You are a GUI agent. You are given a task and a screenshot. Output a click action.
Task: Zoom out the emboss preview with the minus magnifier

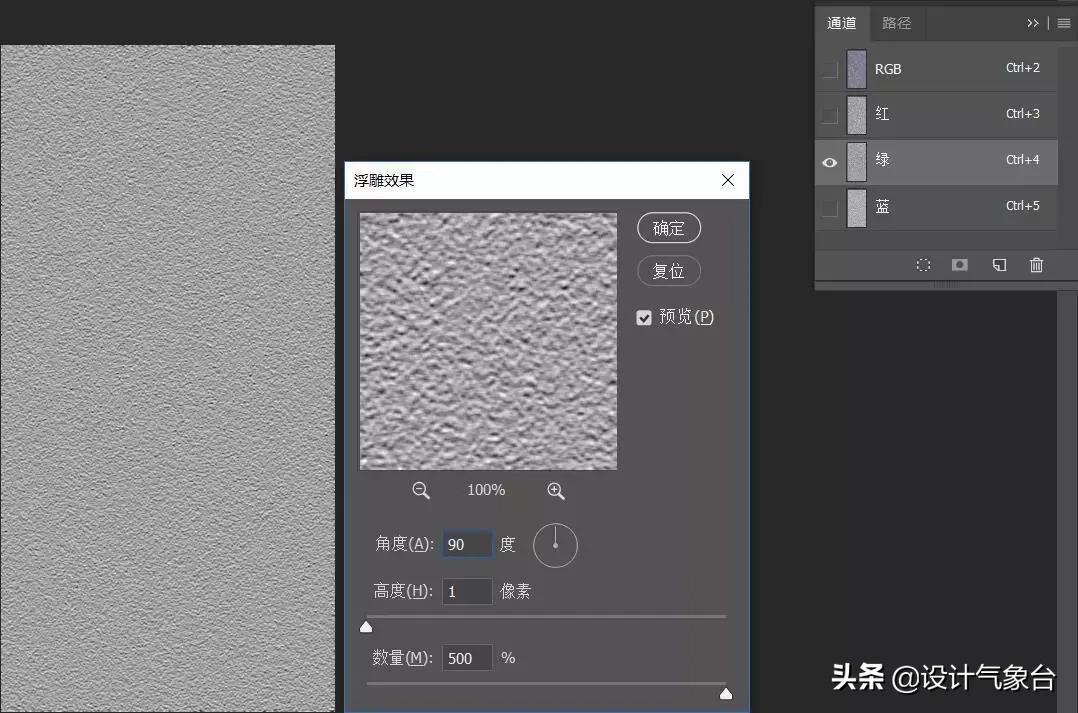pos(421,490)
